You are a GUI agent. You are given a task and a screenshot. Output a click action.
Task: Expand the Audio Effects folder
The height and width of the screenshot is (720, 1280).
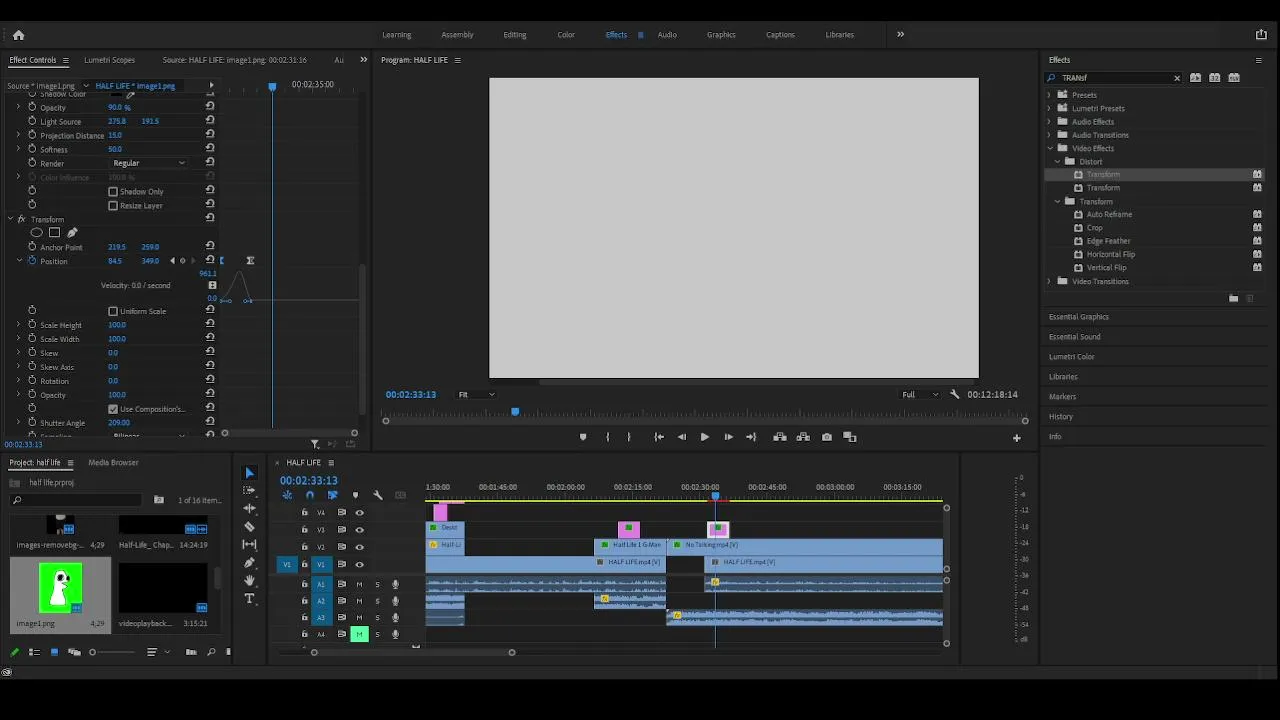pyautogui.click(x=1049, y=122)
